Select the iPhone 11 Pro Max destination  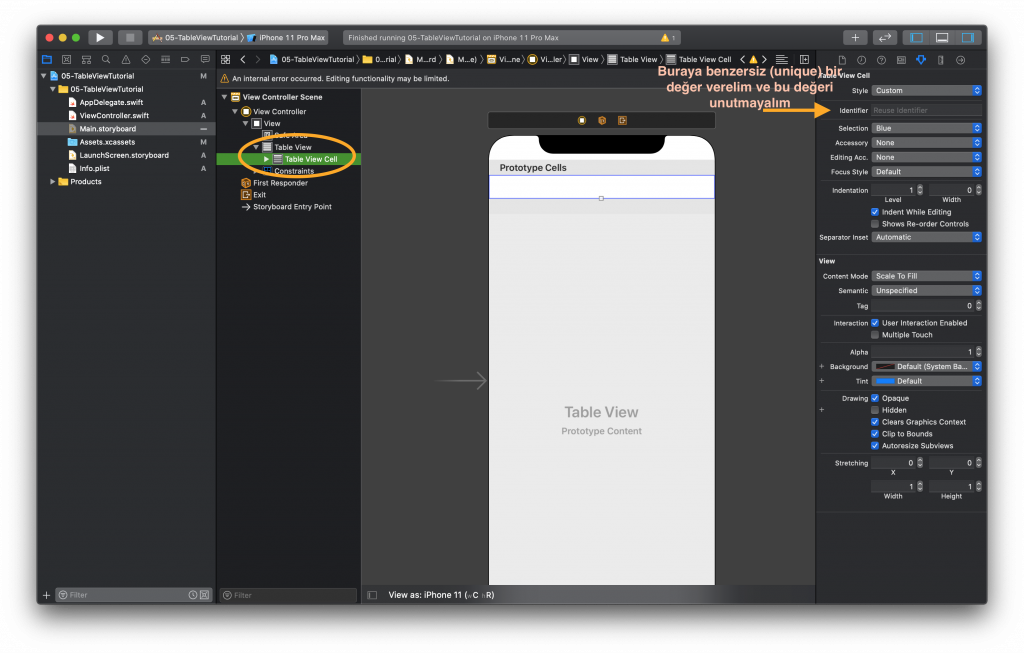pos(291,38)
